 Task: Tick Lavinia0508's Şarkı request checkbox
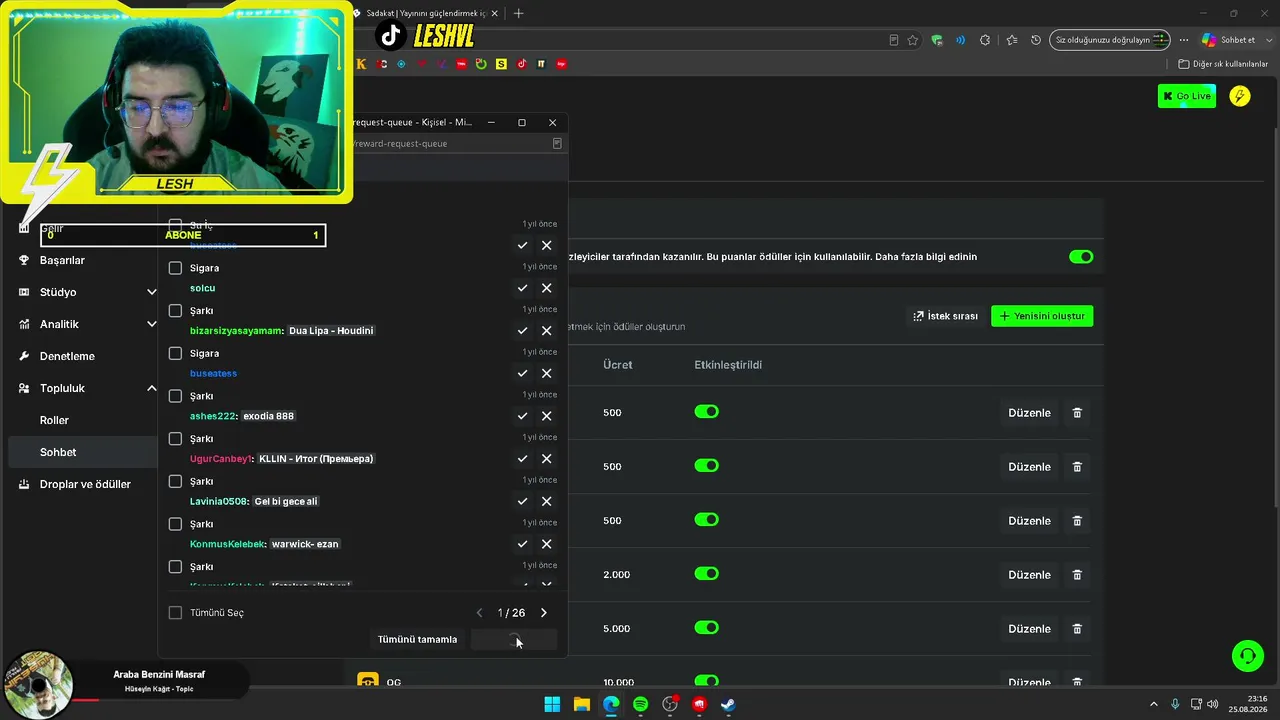tap(175, 481)
